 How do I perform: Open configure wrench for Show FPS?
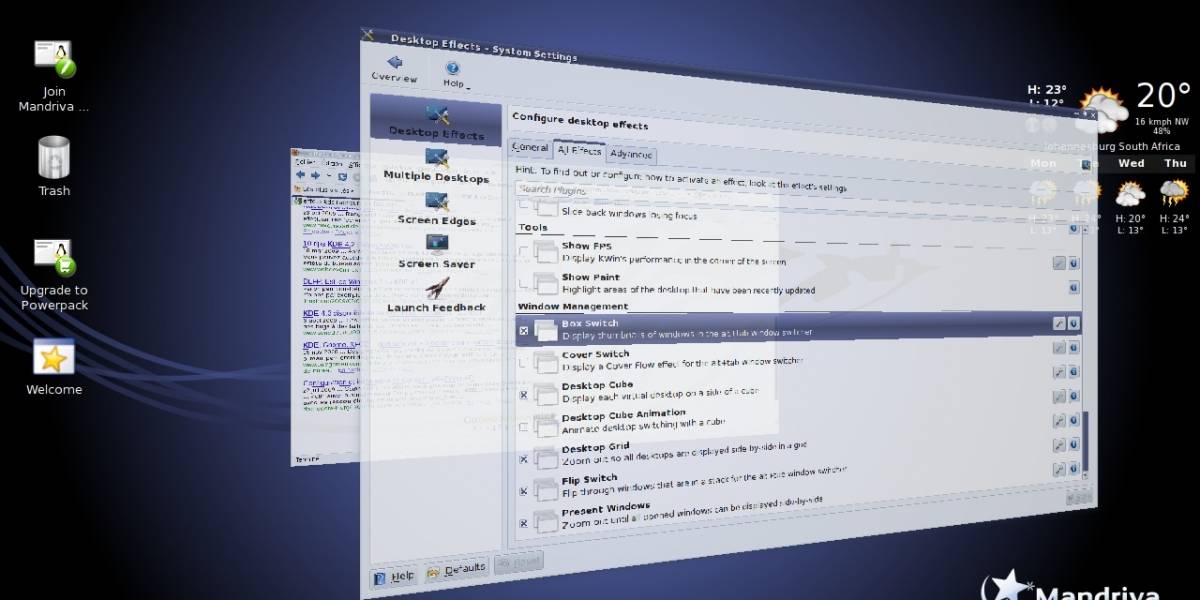click(1059, 263)
